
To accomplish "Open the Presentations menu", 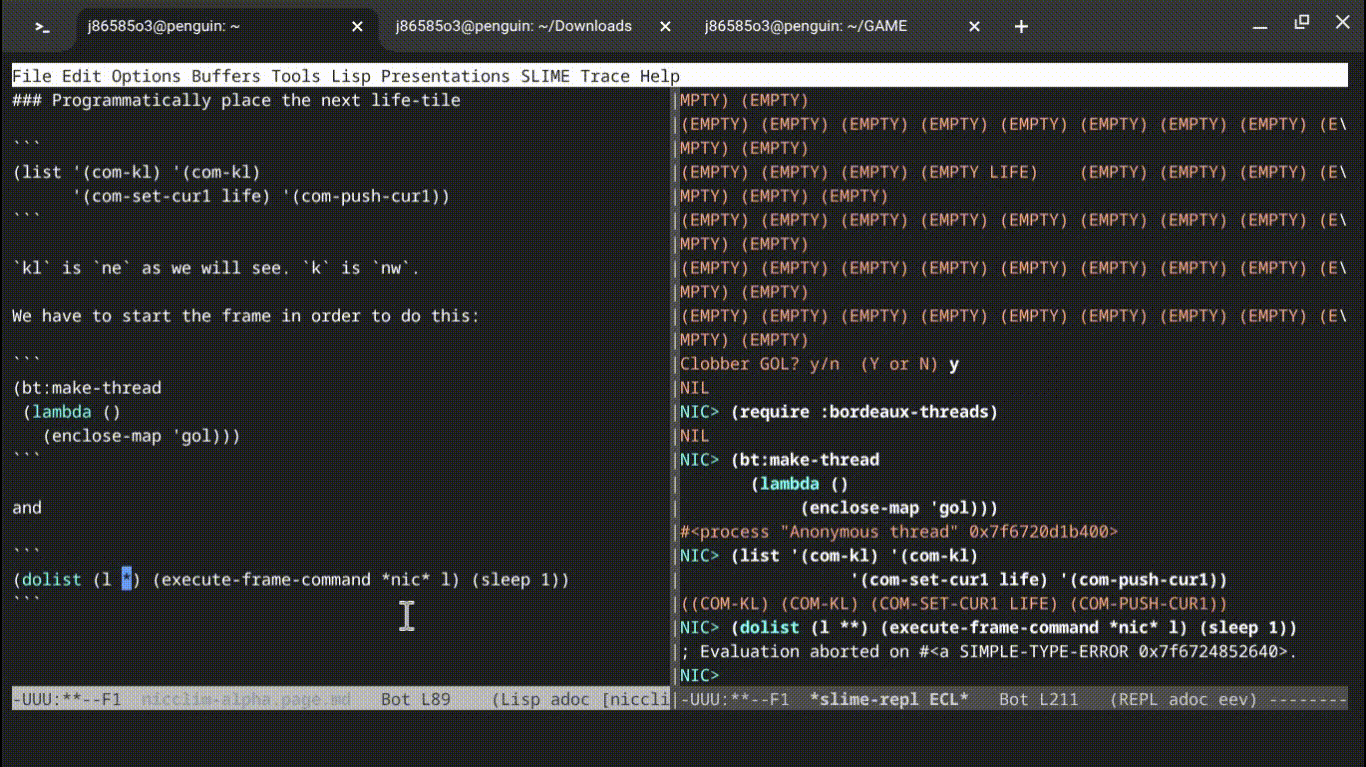I will coord(445,76).
